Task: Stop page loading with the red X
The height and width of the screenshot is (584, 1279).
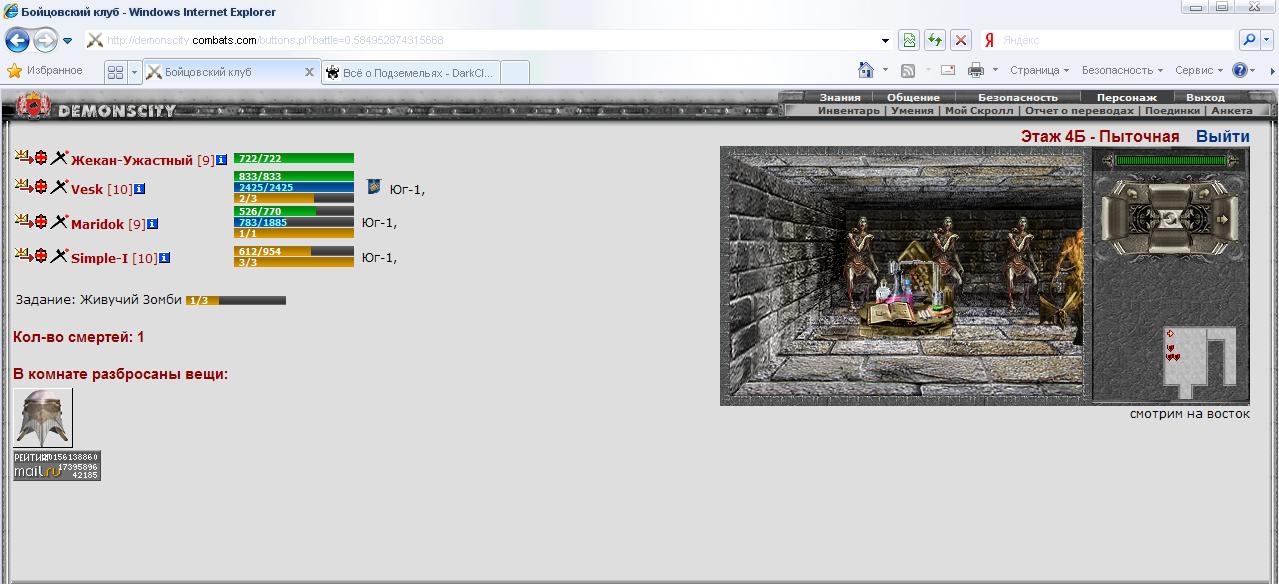Action: (x=961, y=41)
